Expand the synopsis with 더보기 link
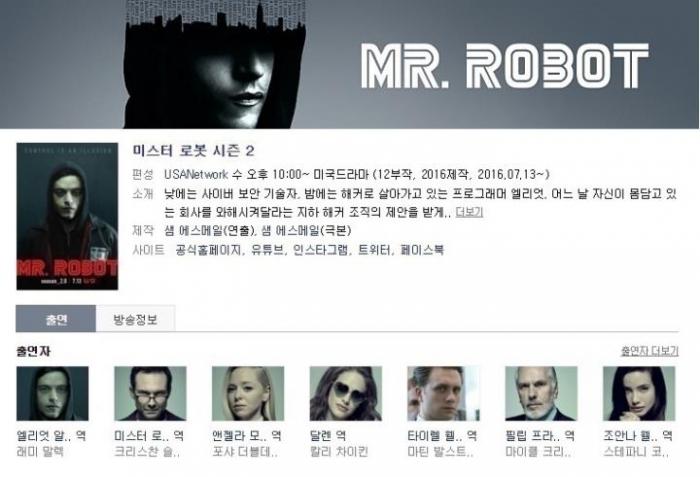The width and height of the screenshot is (700, 477). point(469,212)
